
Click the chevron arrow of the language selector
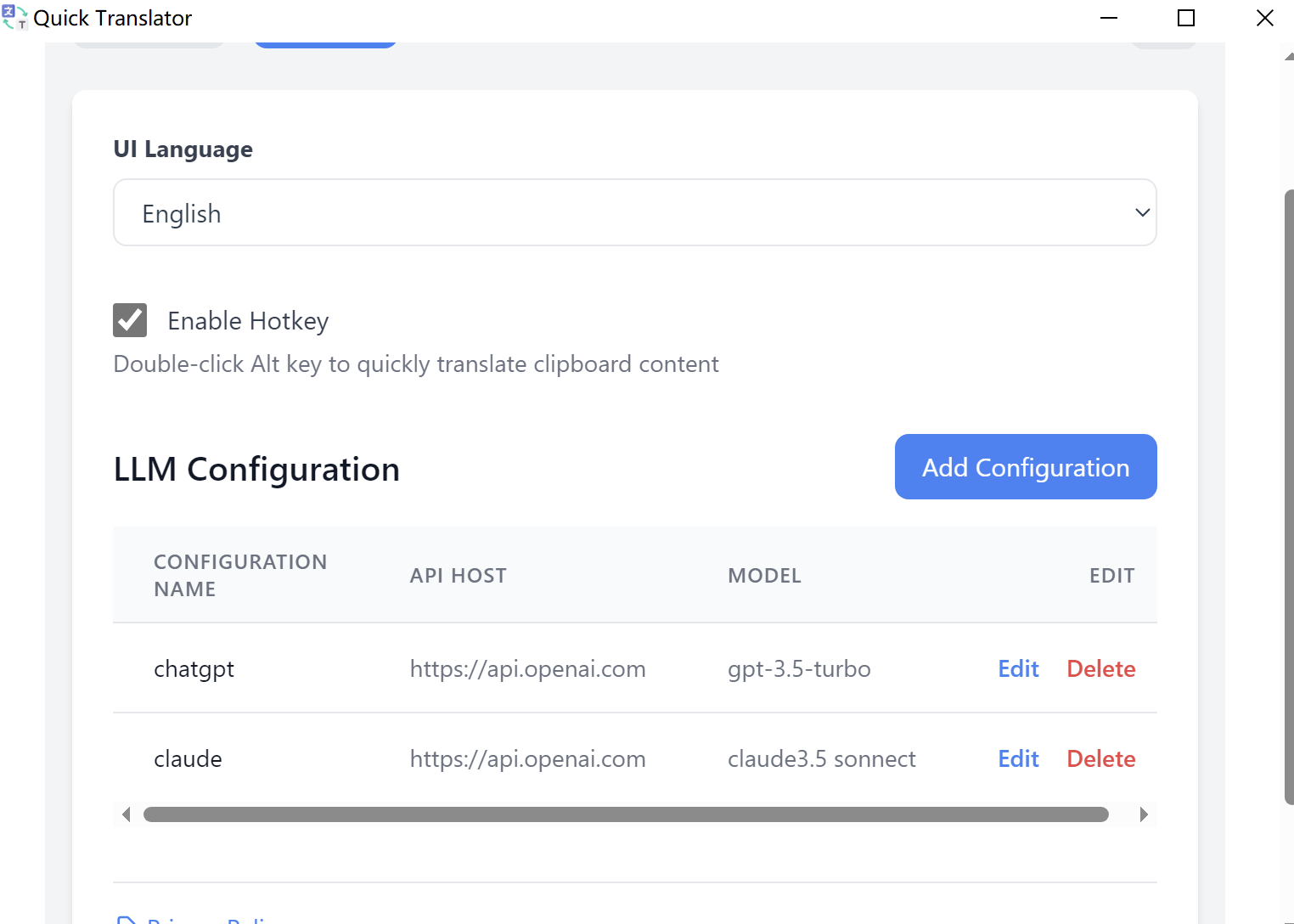pyautogui.click(x=1142, y=213)
